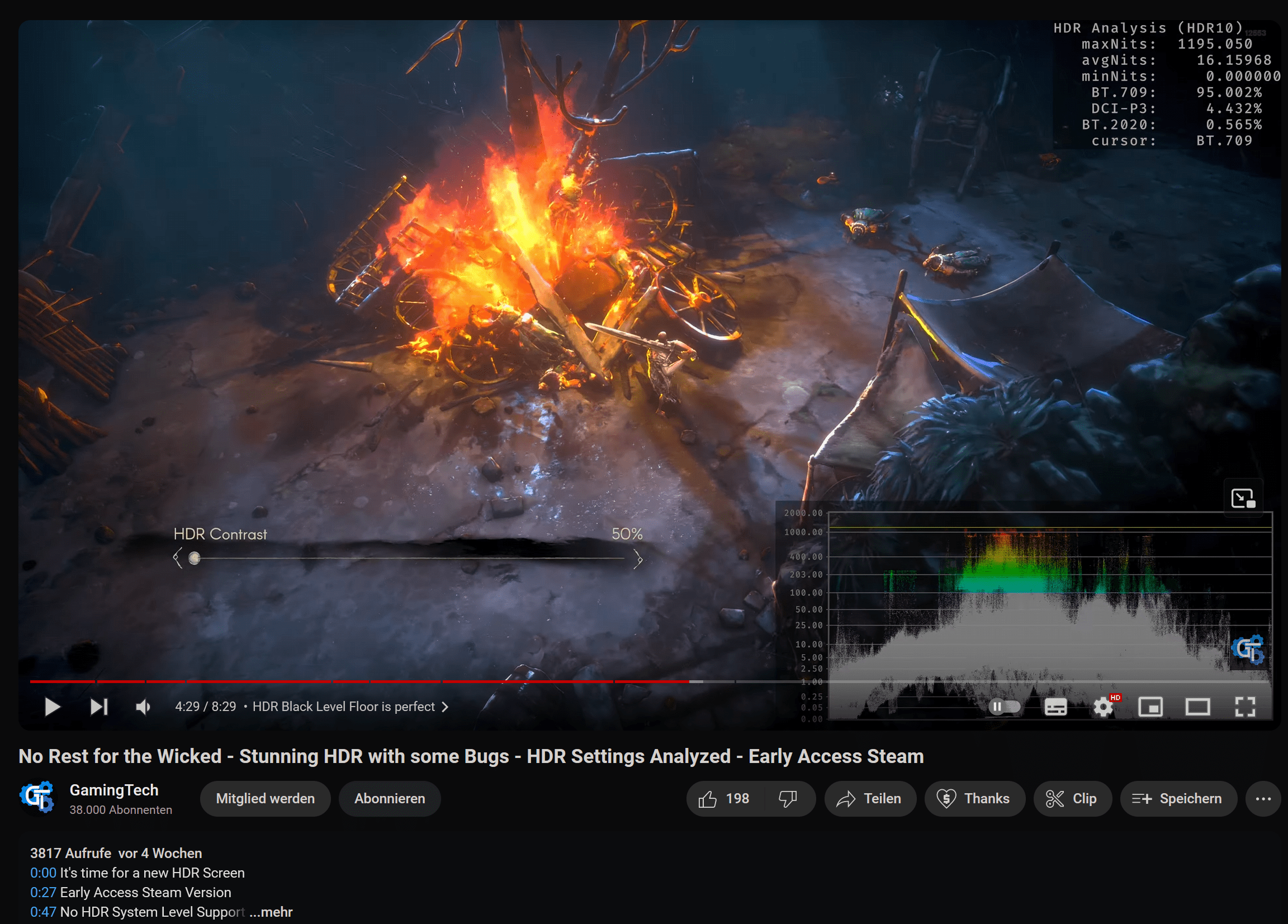Open more actions menu (three dots)
The width and height of the screenshot is (1288, 924).
click(1263, 798)
